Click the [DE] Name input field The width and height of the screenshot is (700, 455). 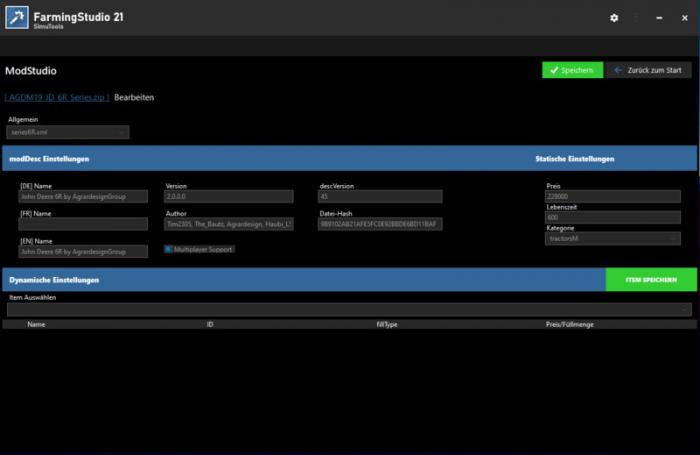pyautogui.click(x=83, y=197)
